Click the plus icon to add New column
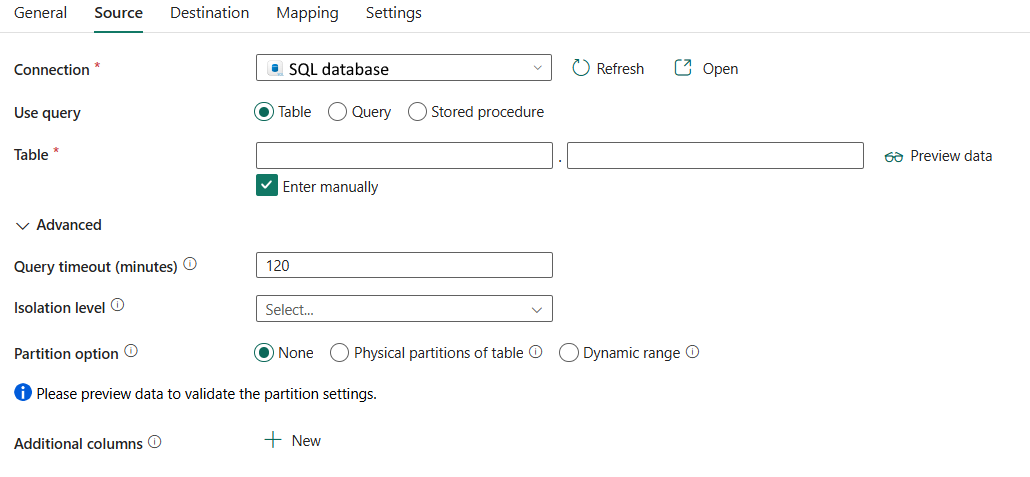Screen dimensions: 1030x477 pos(273,440)
